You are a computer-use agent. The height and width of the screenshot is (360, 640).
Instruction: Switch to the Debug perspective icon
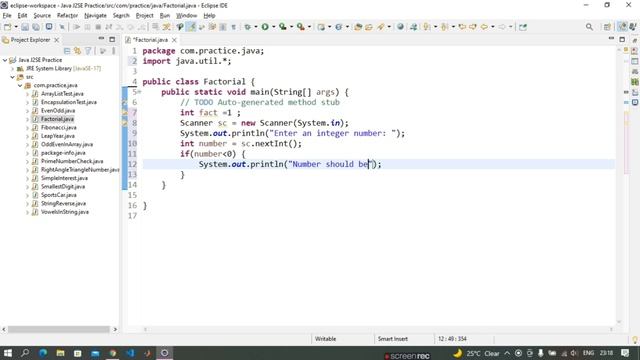tap(633, 27)
